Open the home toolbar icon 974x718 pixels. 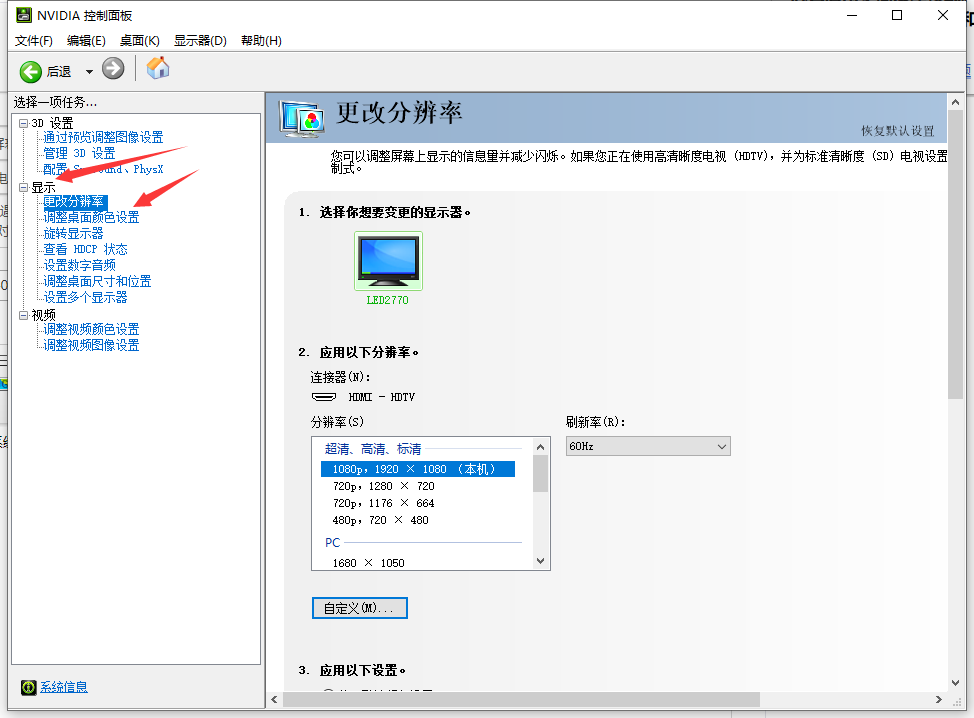tap(156, 68)
